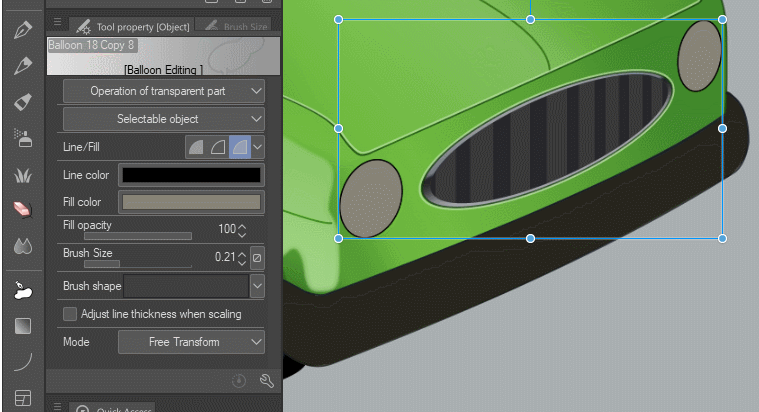
Task: Toggle fill-only option in Line/Fill
Action: pyautogui.click(x=197, y=147)
